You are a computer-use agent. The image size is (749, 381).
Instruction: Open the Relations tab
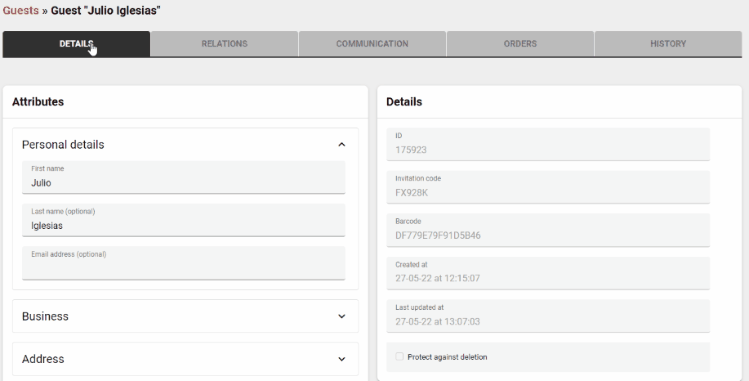[x=224, y=44]
